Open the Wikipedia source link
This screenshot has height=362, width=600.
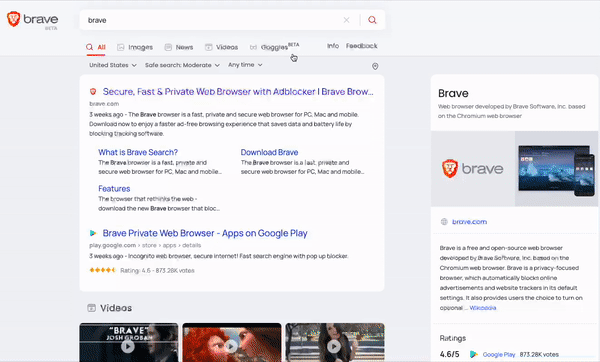point(483,308)
